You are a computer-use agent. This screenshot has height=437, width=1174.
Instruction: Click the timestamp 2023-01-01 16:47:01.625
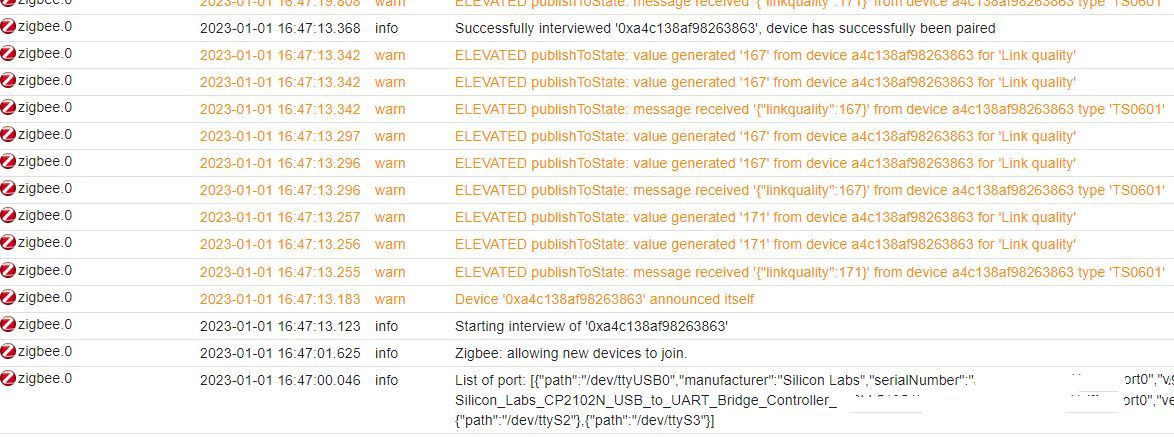point(280,353)
